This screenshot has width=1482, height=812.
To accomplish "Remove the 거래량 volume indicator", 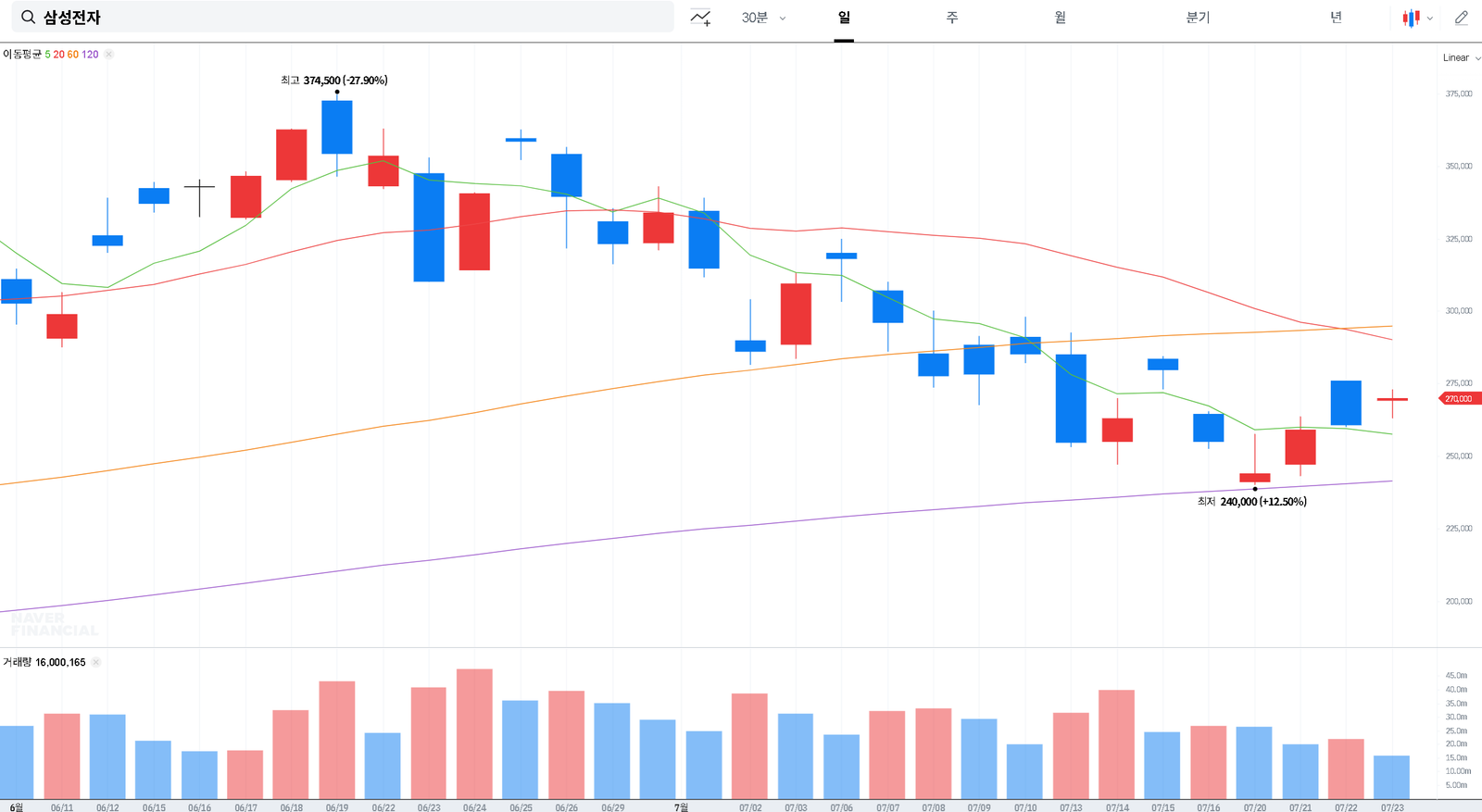I will (95, 662).
